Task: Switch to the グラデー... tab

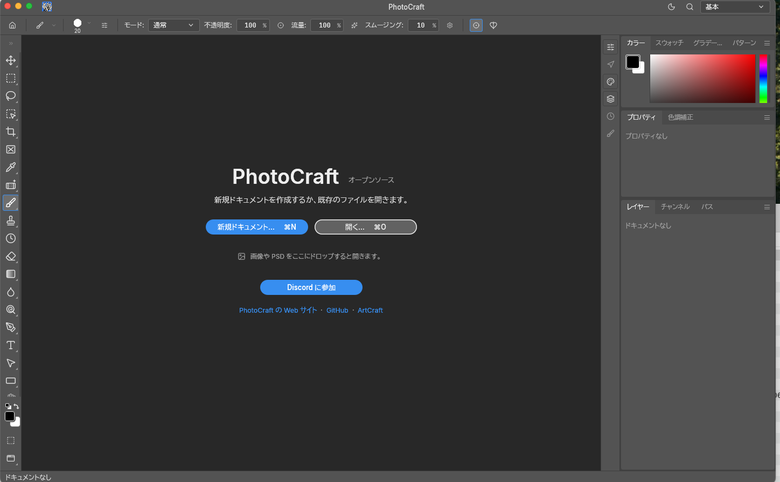Action: (x=707, y=43)
